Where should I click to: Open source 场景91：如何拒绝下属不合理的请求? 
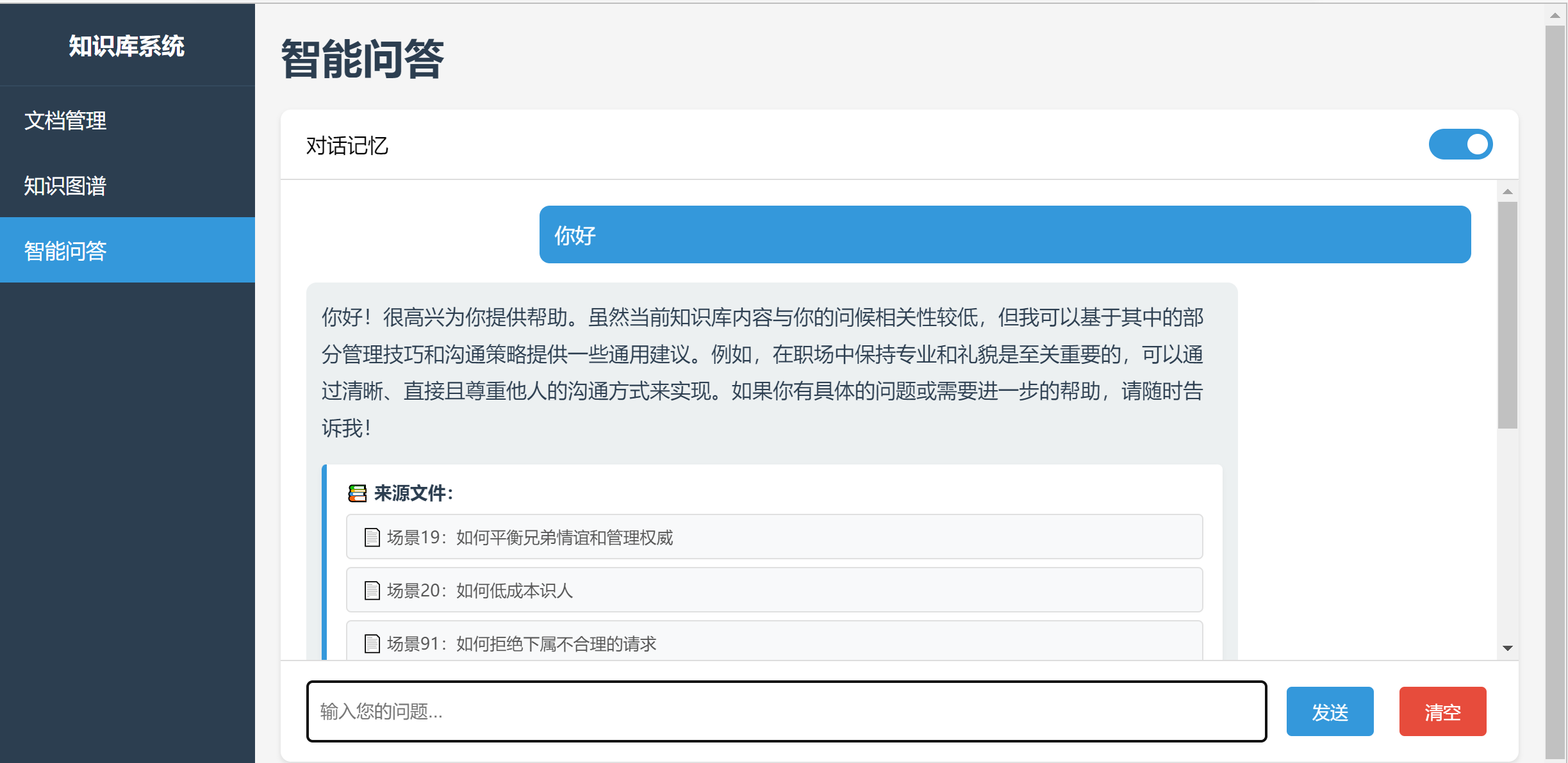[774, 641]
